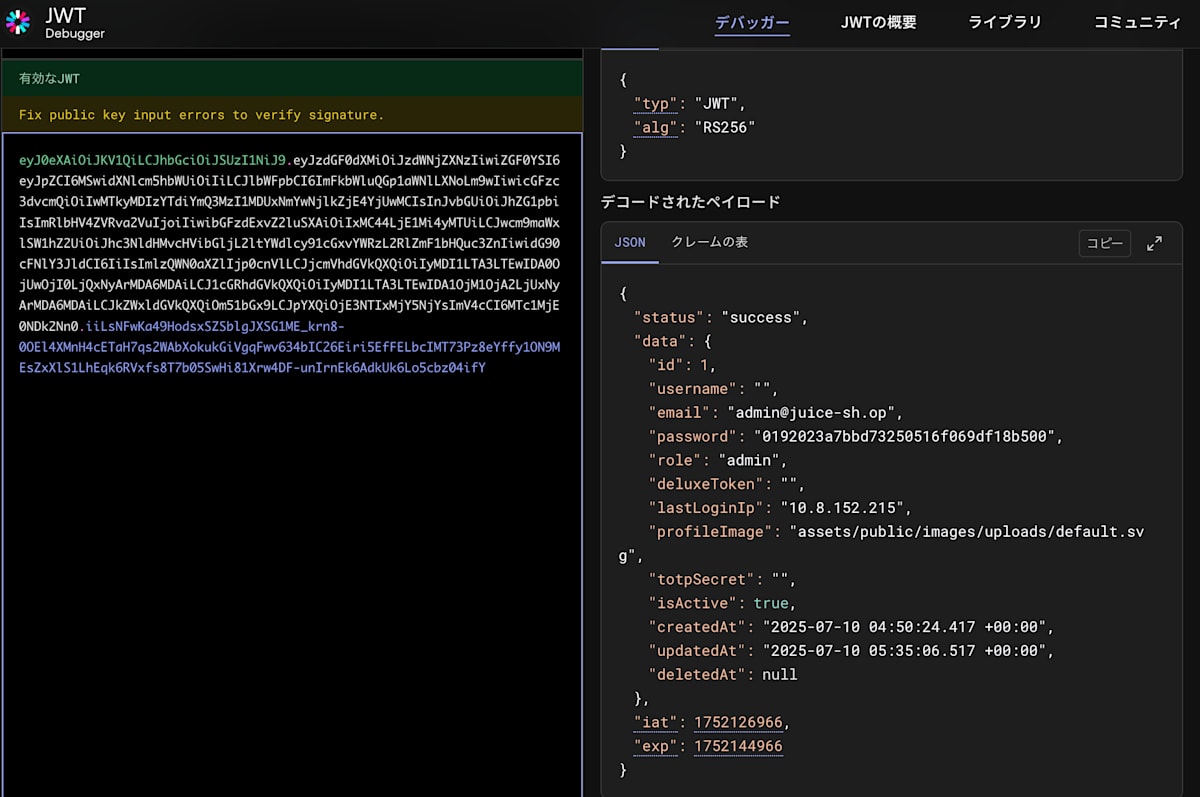Click the "exp" claim key

point(656,746)
